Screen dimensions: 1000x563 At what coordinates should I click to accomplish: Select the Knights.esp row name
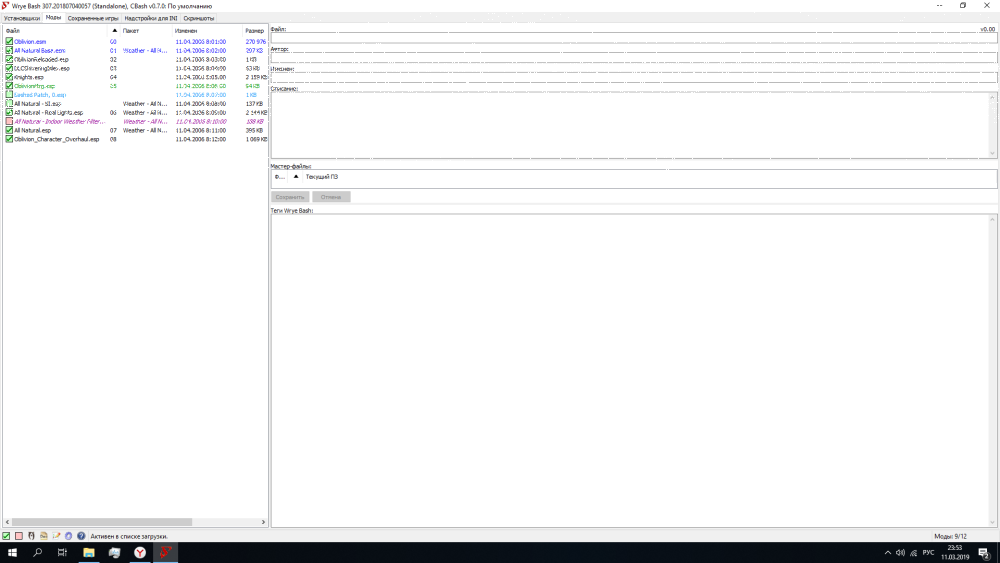click(x=29, y=77)
